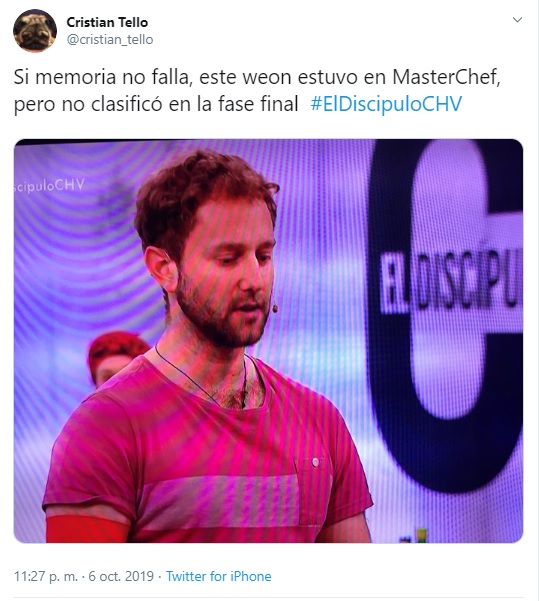The height and width of the screenshot is (601, 539).
Task: Open the pug profile picture avatar
Action: pos(35,31)
